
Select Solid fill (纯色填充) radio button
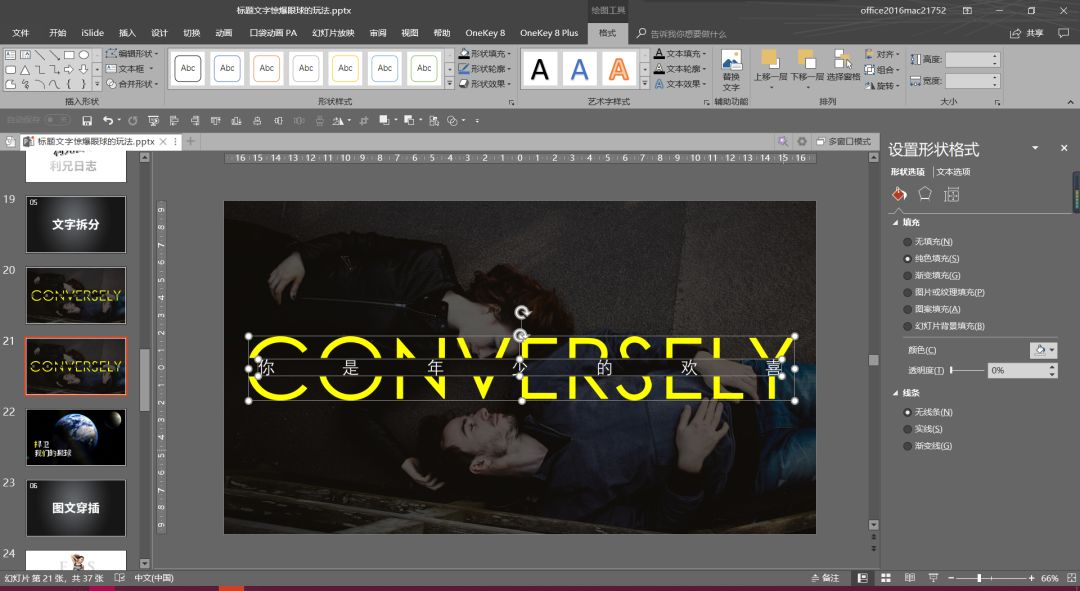tap(907, 259)
